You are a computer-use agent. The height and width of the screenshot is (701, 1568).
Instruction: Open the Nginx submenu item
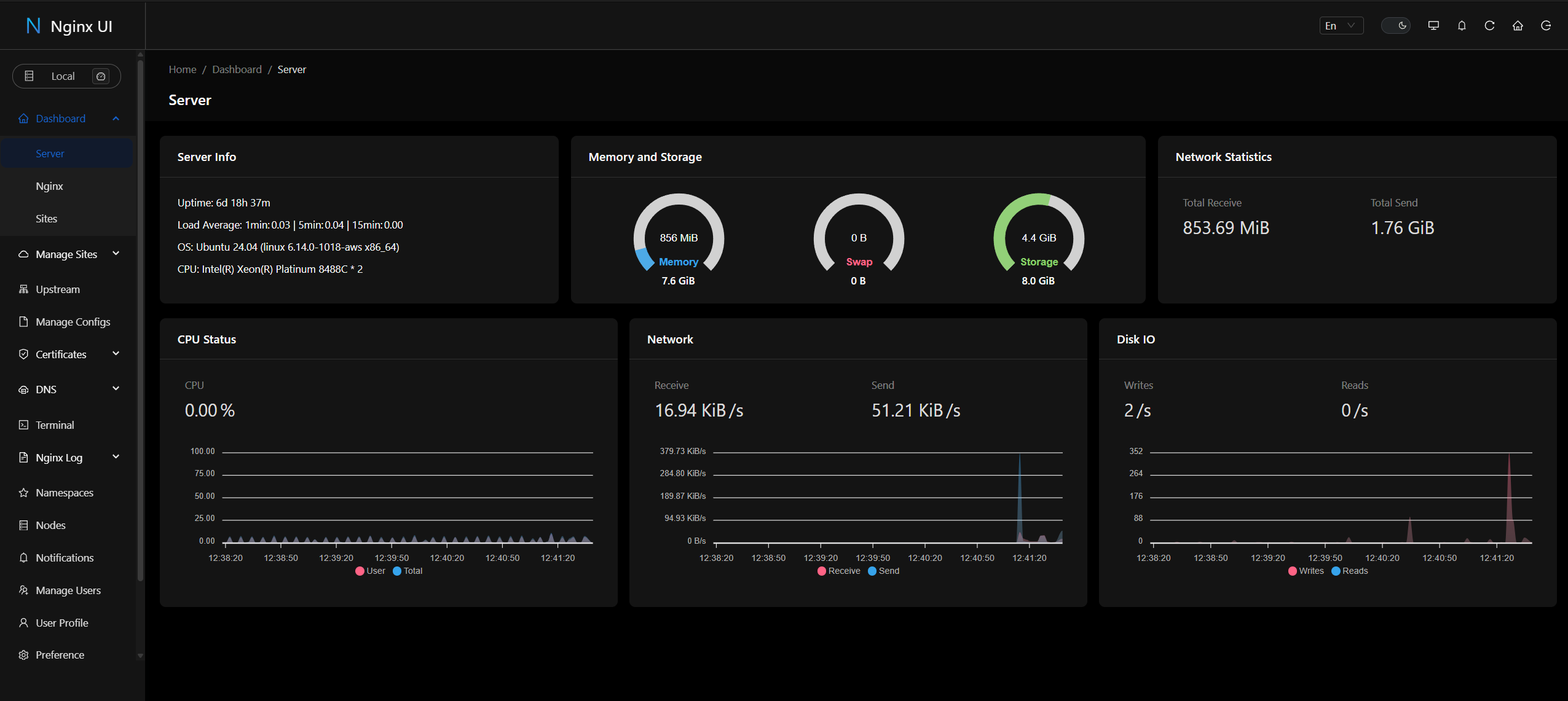point(67,186)
